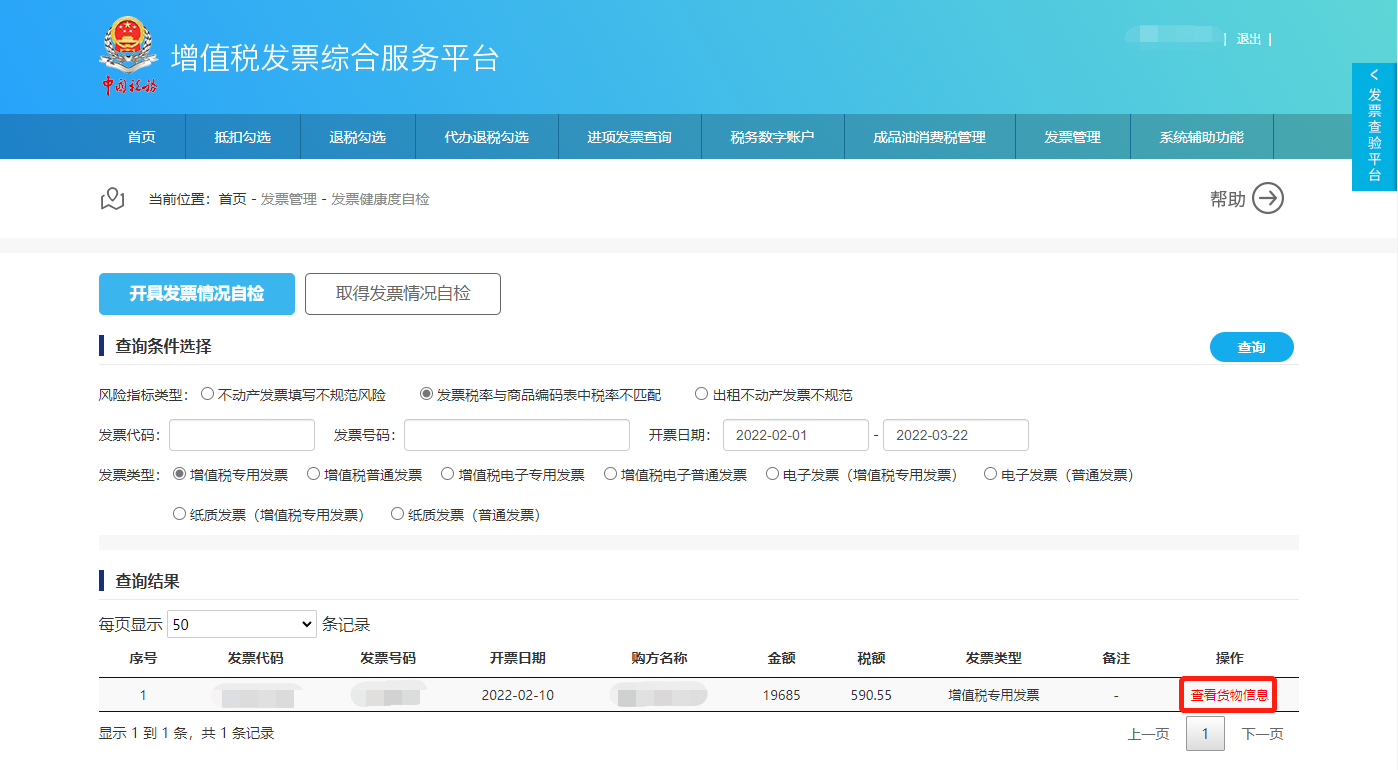Viewport: 1398px width, 770px height.
Task: Expand the 发票查验平台 side panel arrow
Action: point(1375,75)
